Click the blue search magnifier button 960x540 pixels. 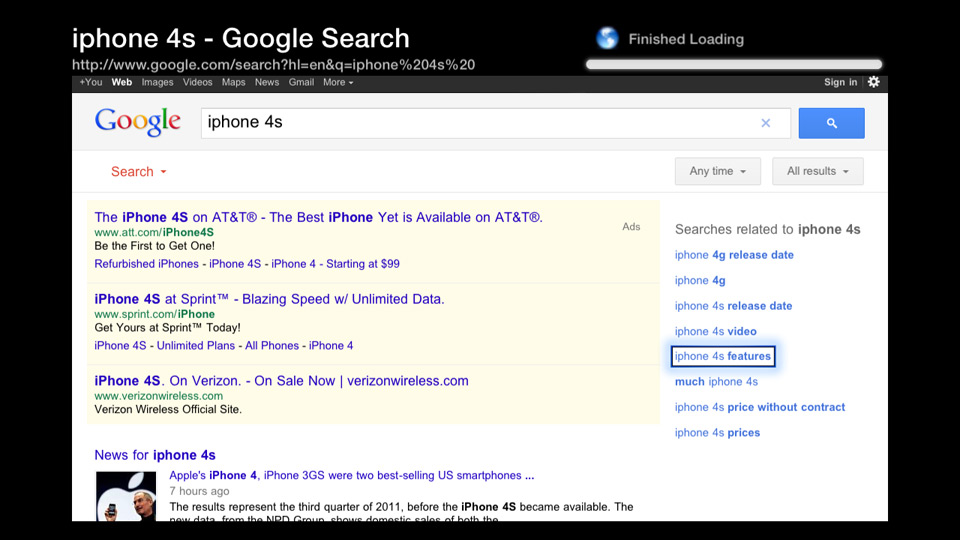[831, 123]
